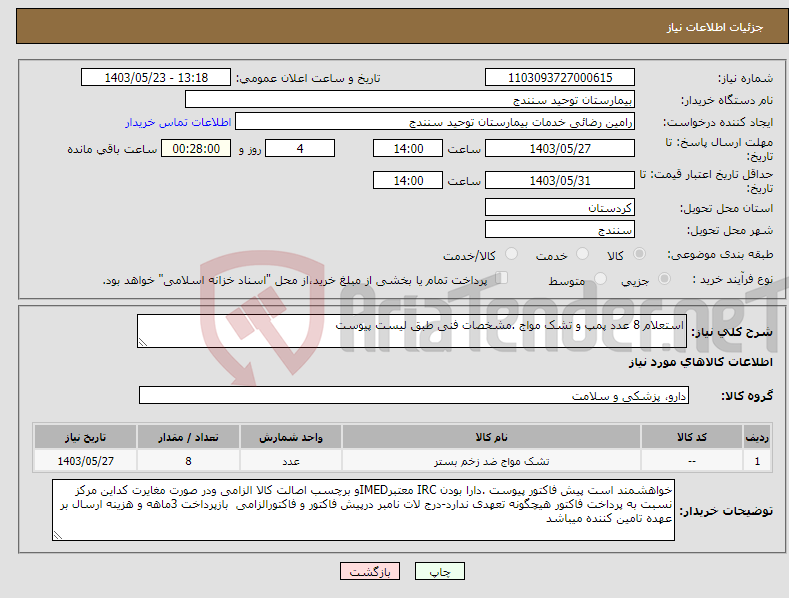The height and width of the screenshot is (598, 789).
Task: Click the تعداد / مقدار column header
Action: click(188, 437)
